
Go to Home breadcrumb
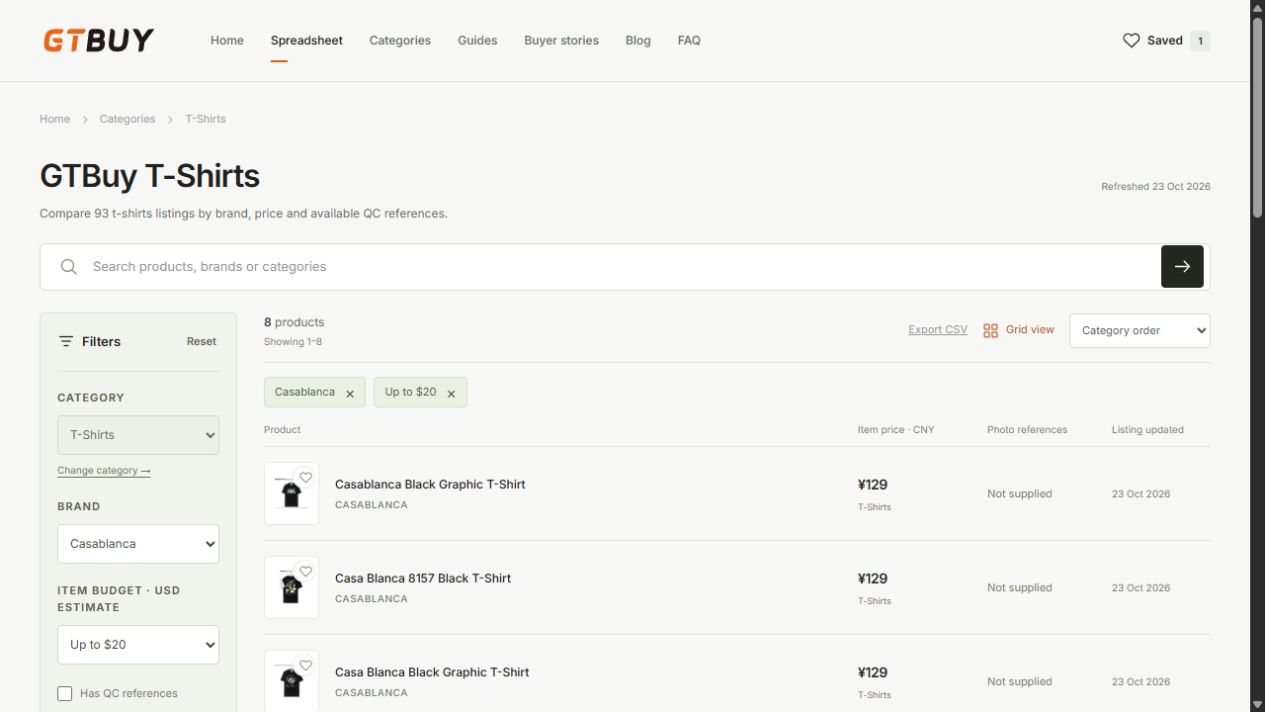tap(55, 119)
